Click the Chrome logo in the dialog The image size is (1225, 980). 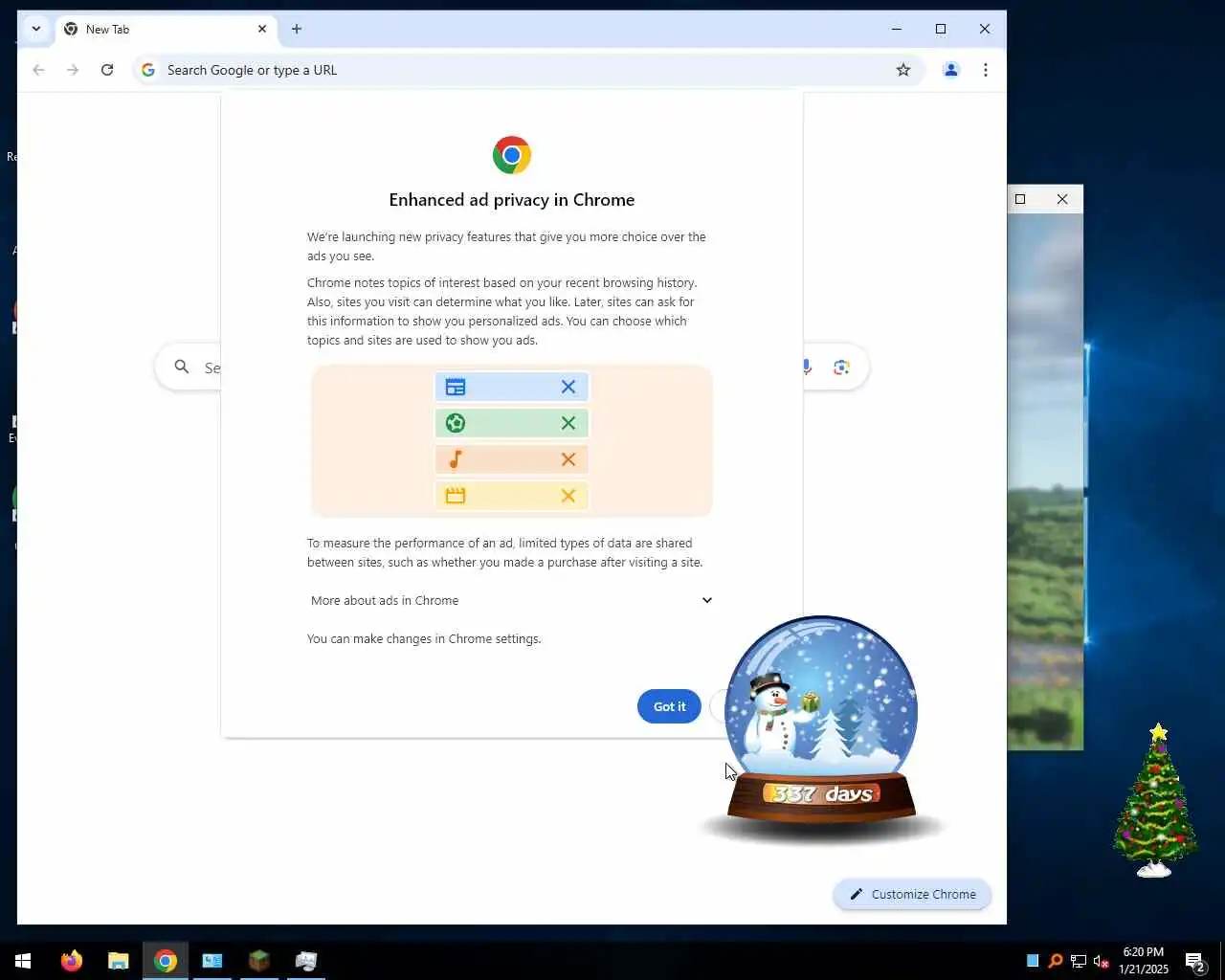[x=512, y=155]
